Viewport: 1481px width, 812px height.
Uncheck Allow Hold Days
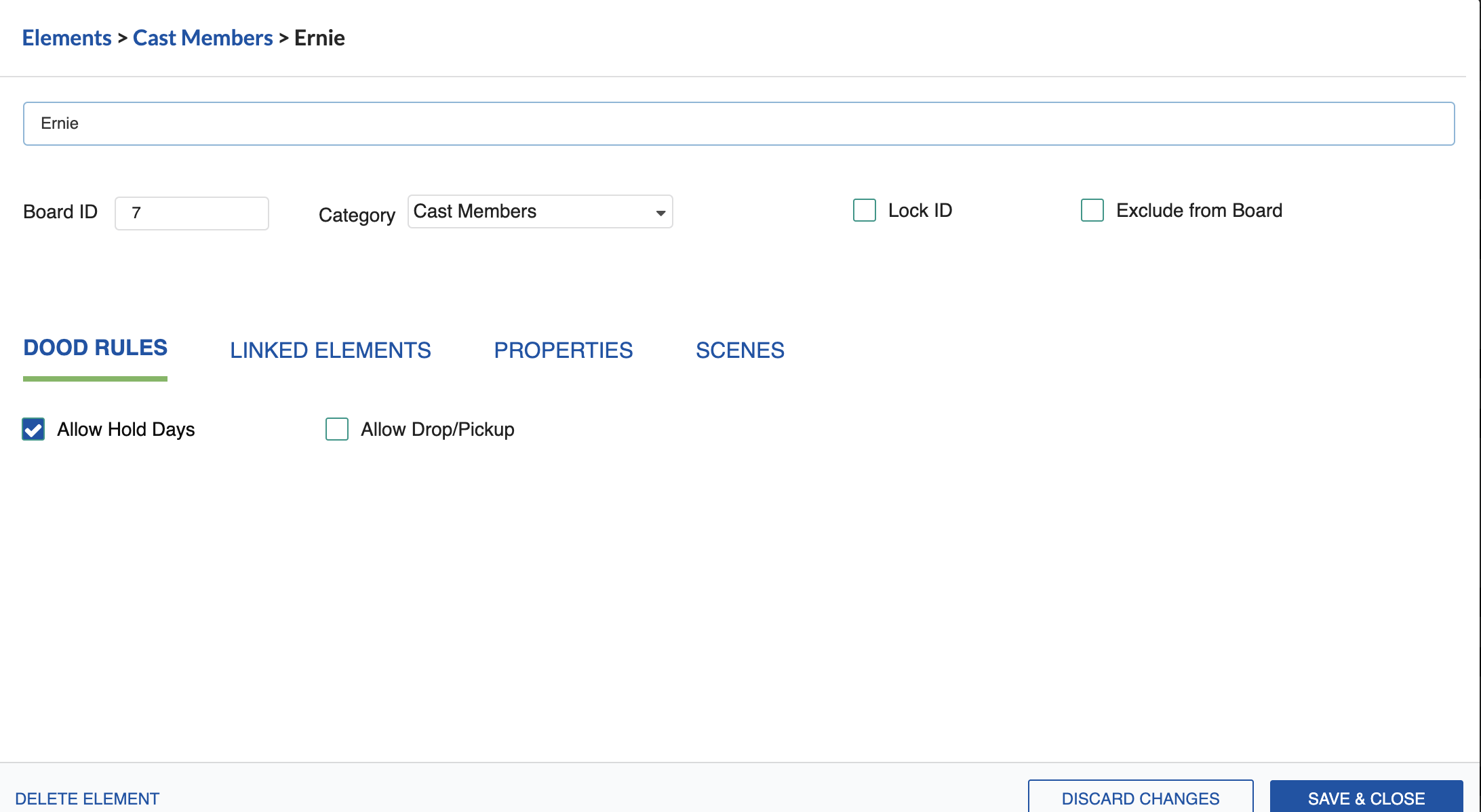33,429
